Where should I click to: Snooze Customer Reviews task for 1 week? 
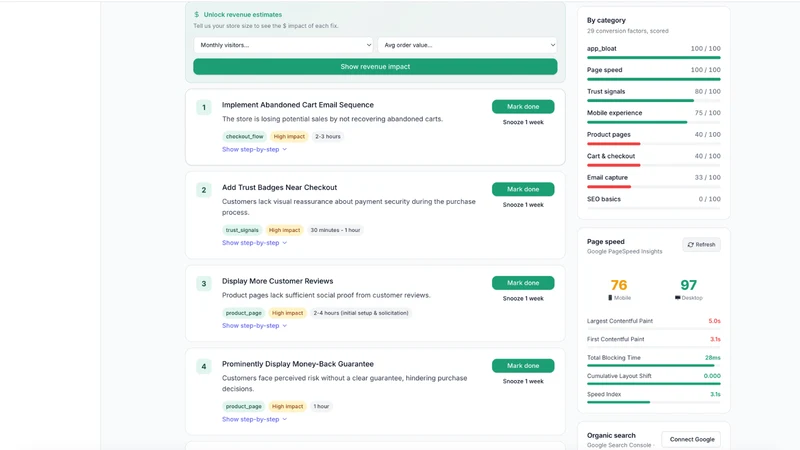(x=523, y=298)
